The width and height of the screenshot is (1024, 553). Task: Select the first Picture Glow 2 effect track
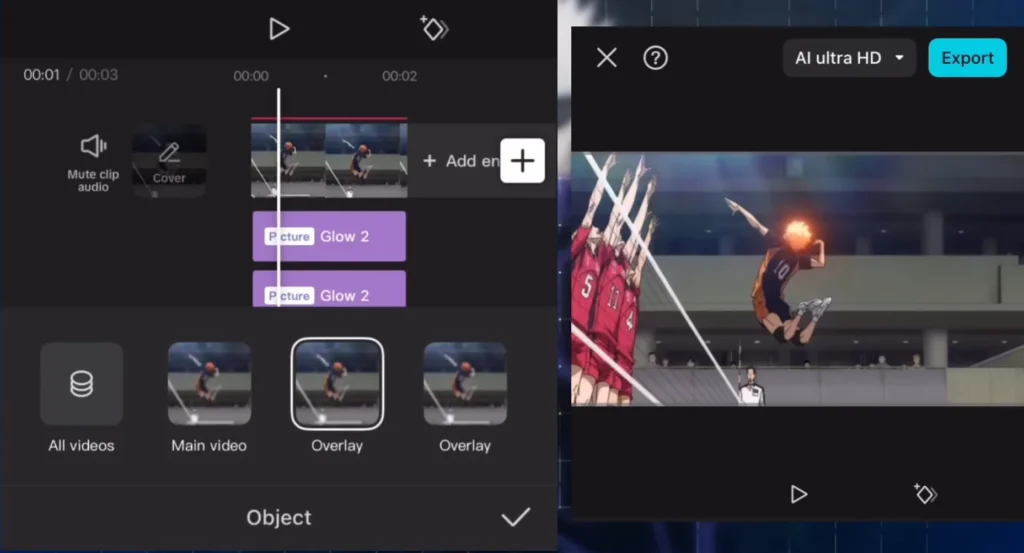click(x=329, y=236)
